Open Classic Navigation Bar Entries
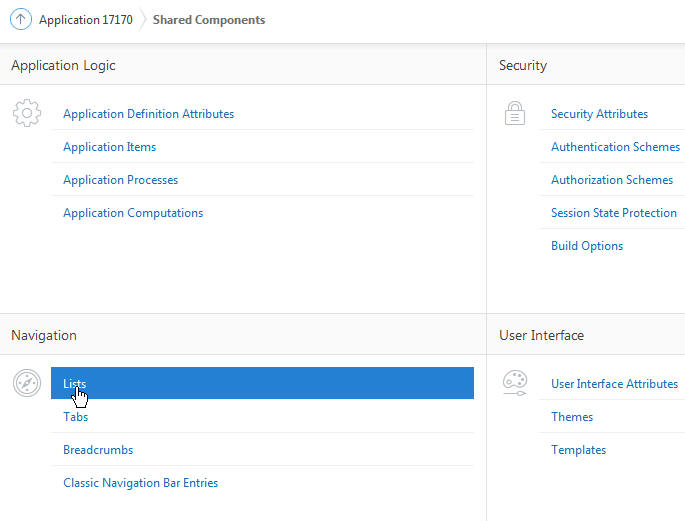Screen dimensions: 685x521 point(140,483)
